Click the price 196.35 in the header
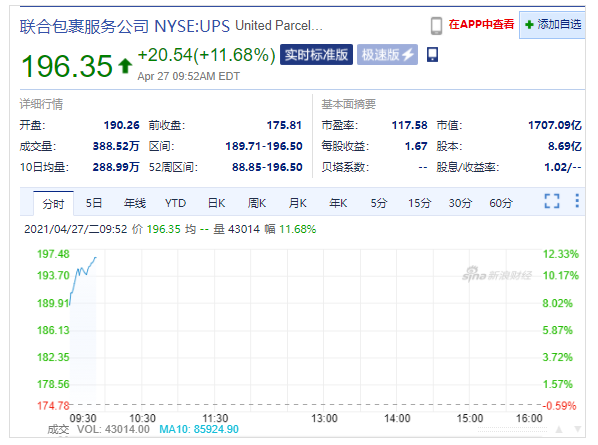The height and width of the screenshot is (445, 598). pos(67,66)
